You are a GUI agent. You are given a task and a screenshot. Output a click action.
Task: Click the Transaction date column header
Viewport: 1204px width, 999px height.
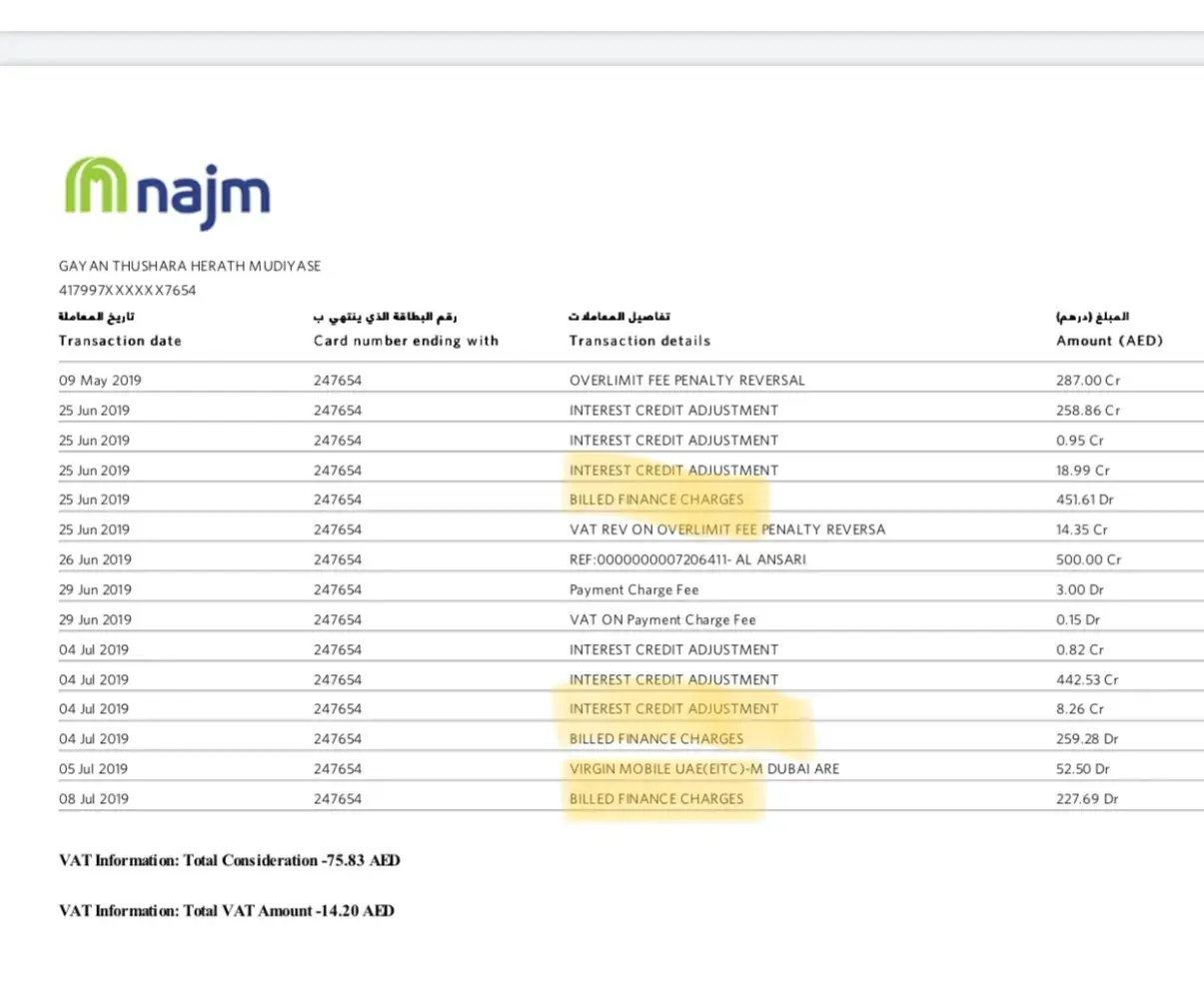120,341
